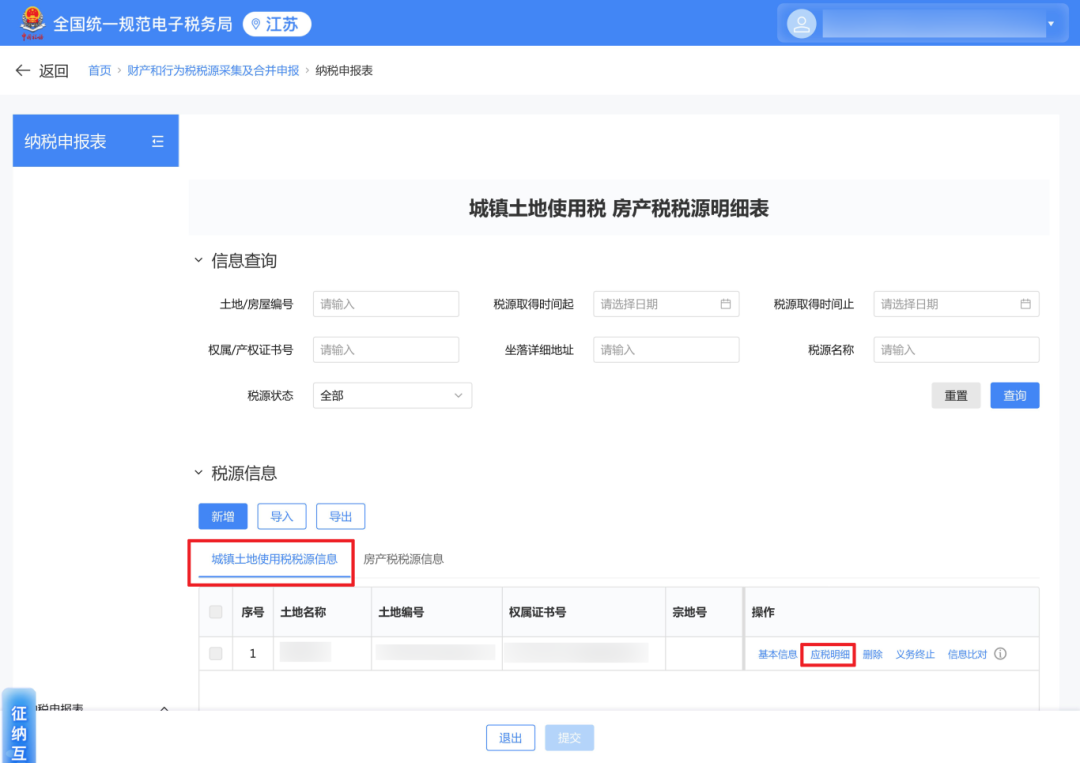Click 义务终止 link in row 1
This screenshot has width=1080, height=763.
(x=915, y=654)
